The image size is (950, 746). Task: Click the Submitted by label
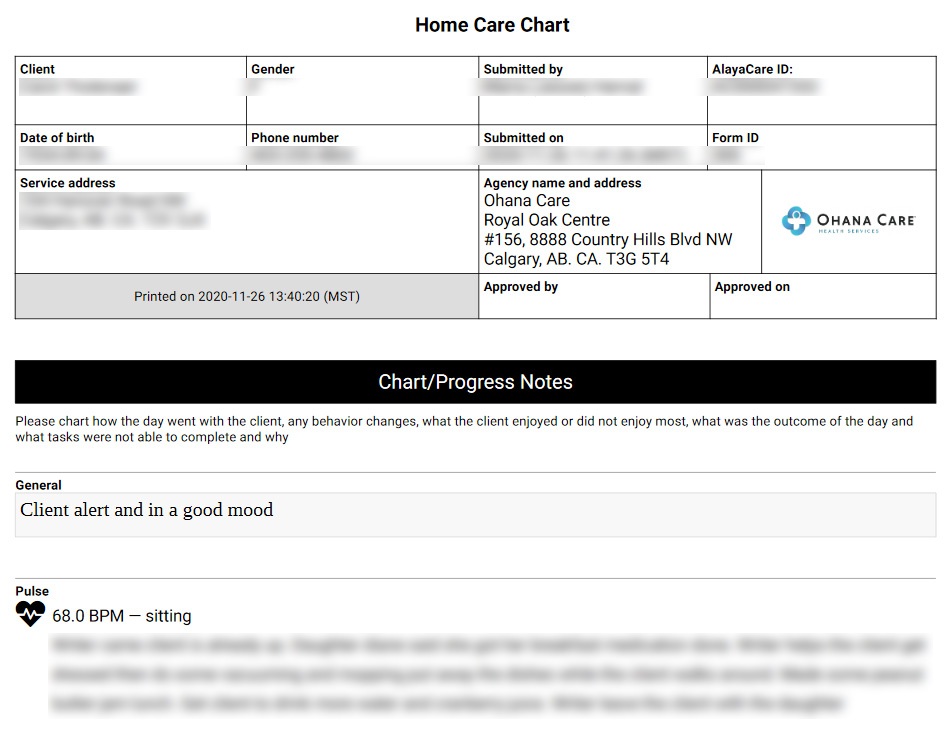coord(523,69)
